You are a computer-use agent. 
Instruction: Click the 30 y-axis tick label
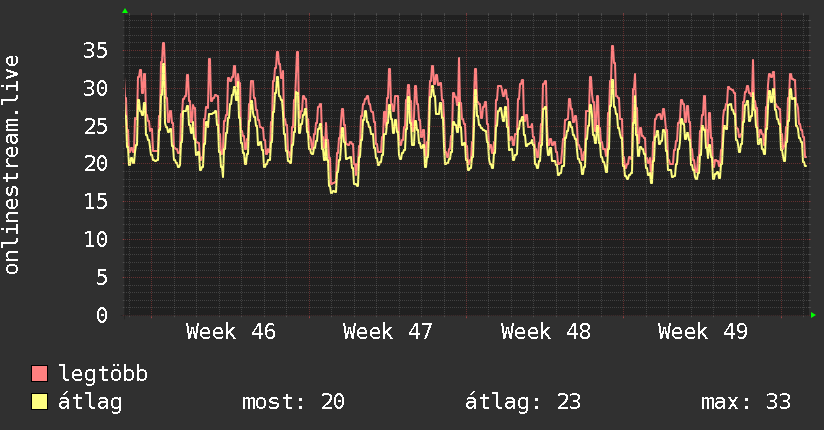tap(96, 88)
